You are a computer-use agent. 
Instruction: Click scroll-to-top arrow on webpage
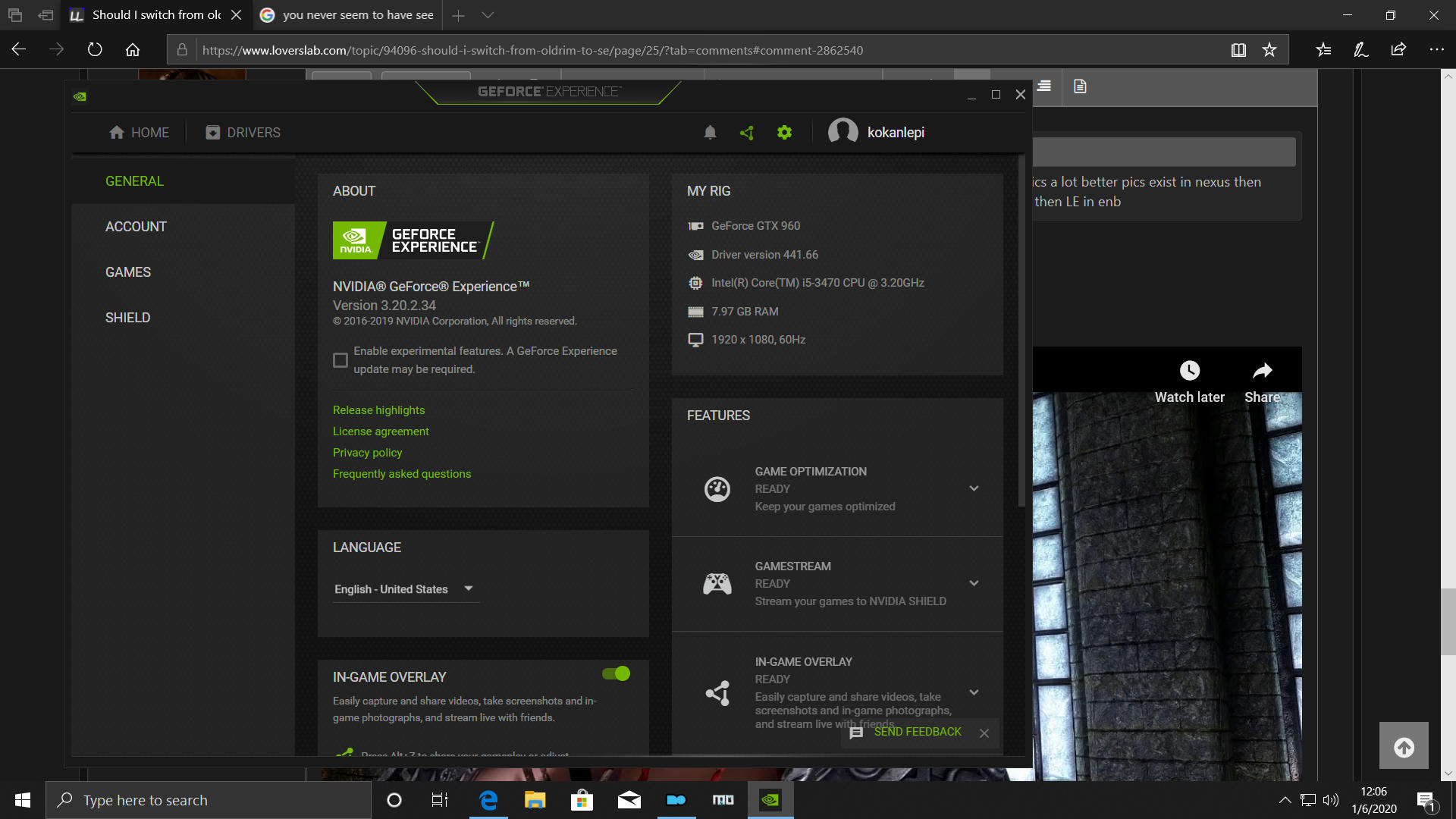click(x=1404, y=746)
